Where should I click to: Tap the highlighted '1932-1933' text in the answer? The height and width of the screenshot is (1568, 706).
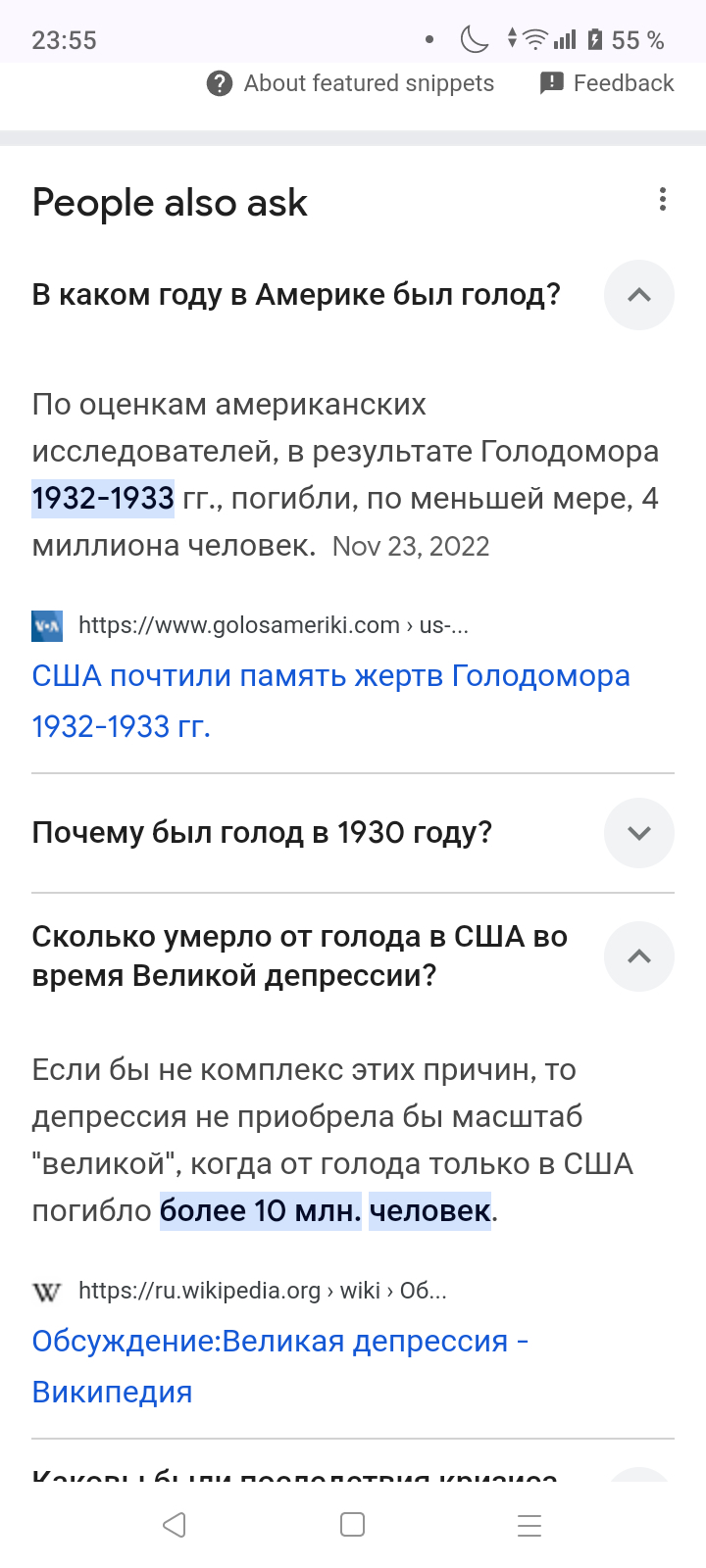[x=103, y=499]
